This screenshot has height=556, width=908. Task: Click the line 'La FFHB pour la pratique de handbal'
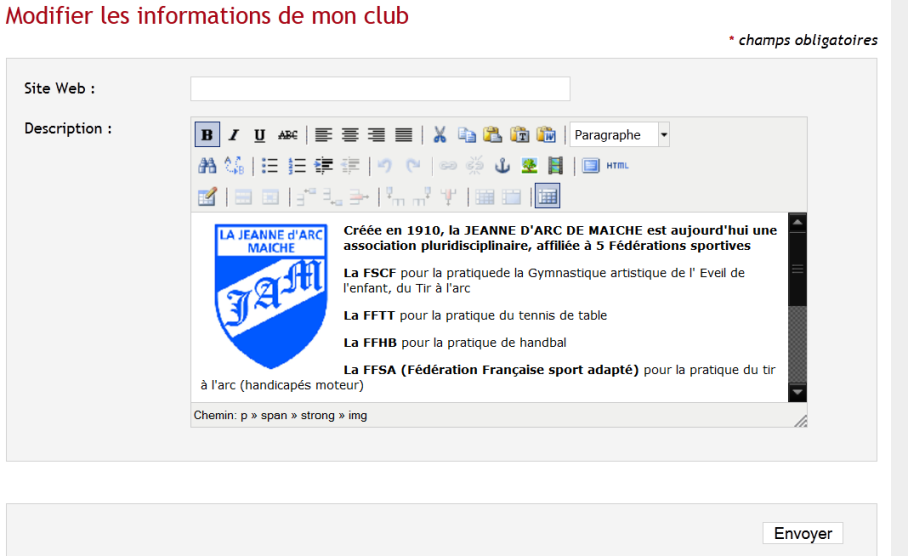click(455, 343)
